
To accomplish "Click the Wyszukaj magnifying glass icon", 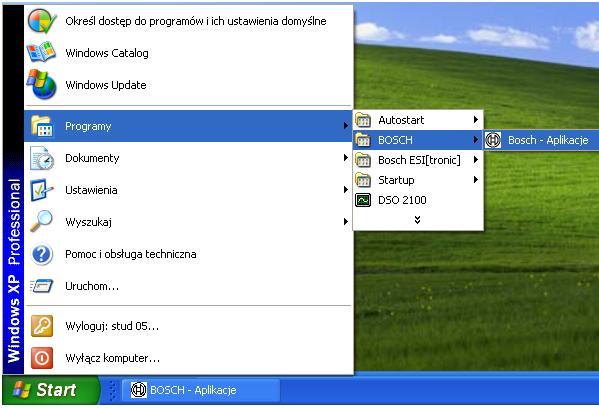I will (x=41, y=222).
